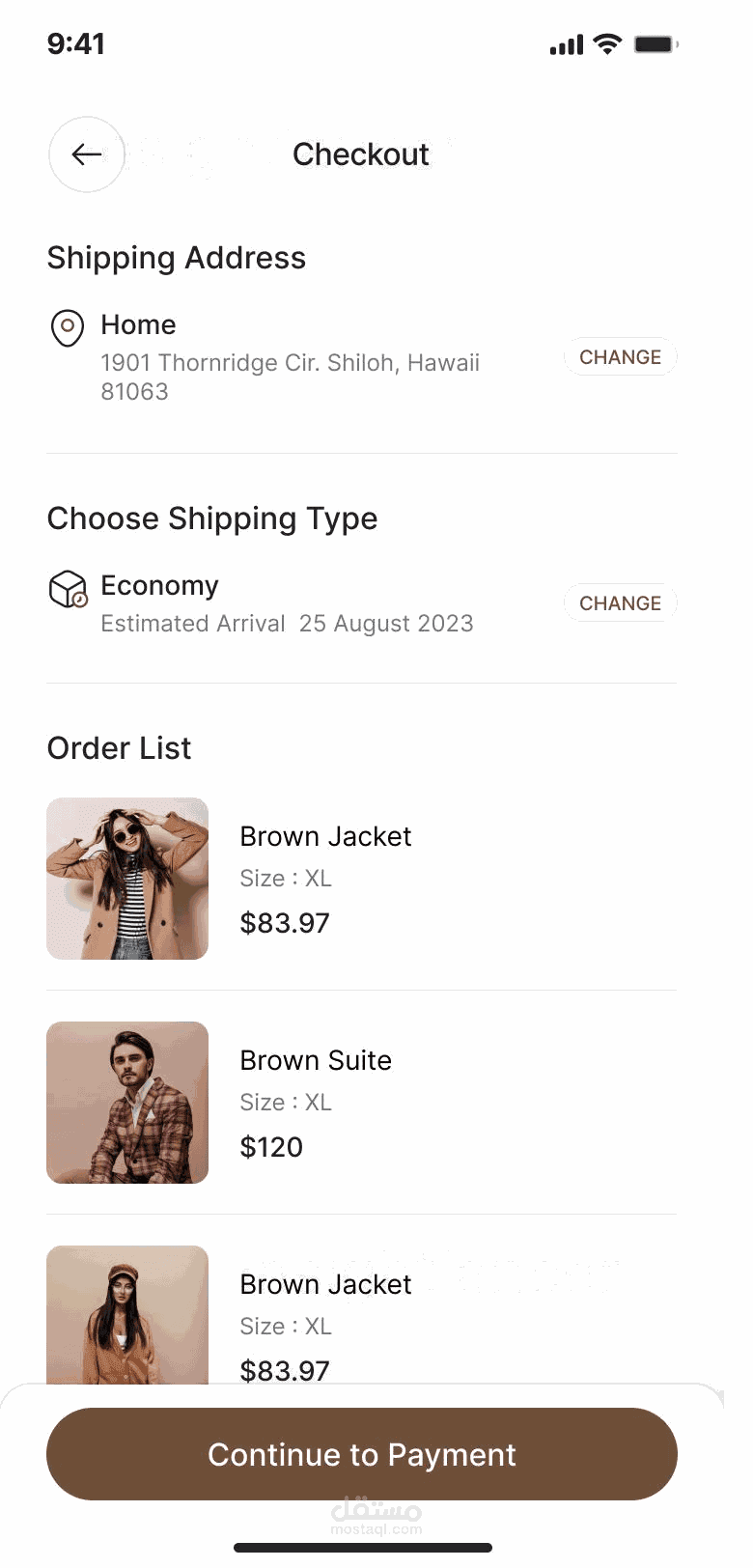Tap the home indicator bar
This screenshot has height=1568, width=753.
363,1548
